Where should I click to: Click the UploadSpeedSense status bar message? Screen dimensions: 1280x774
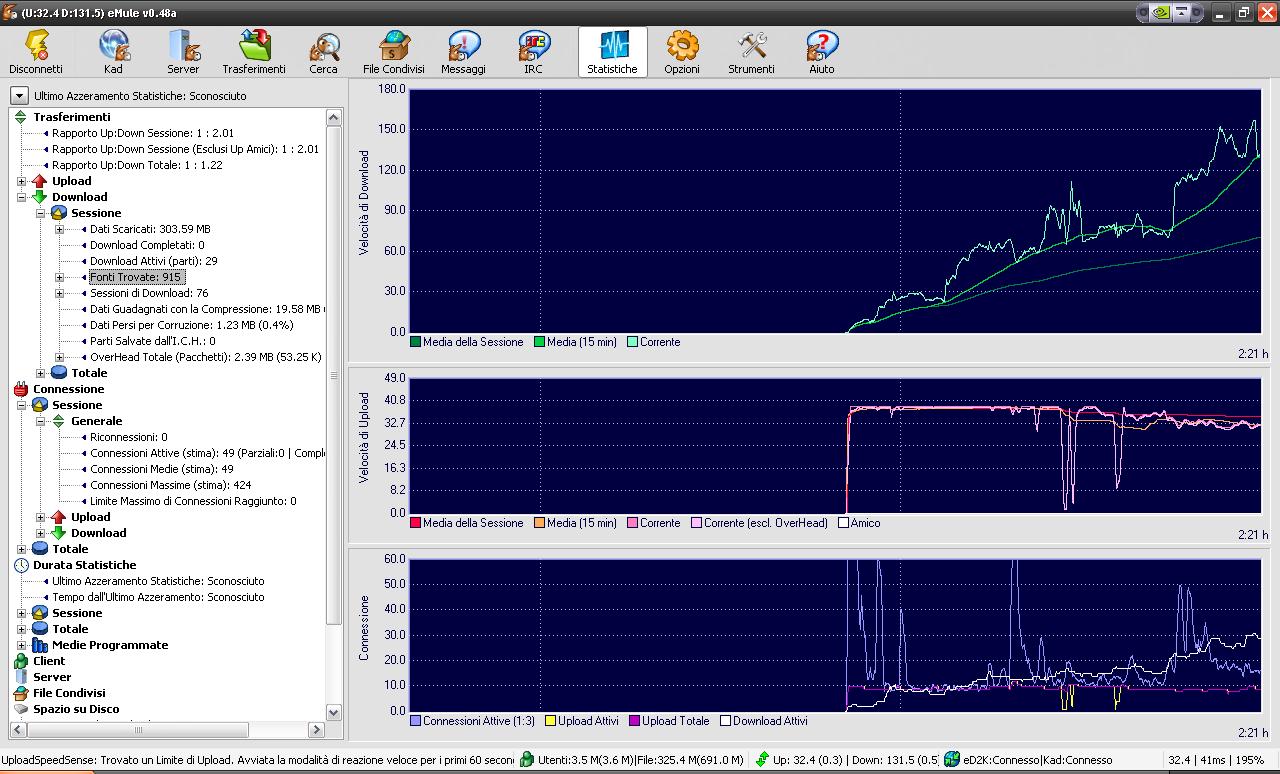pos(257,760)
